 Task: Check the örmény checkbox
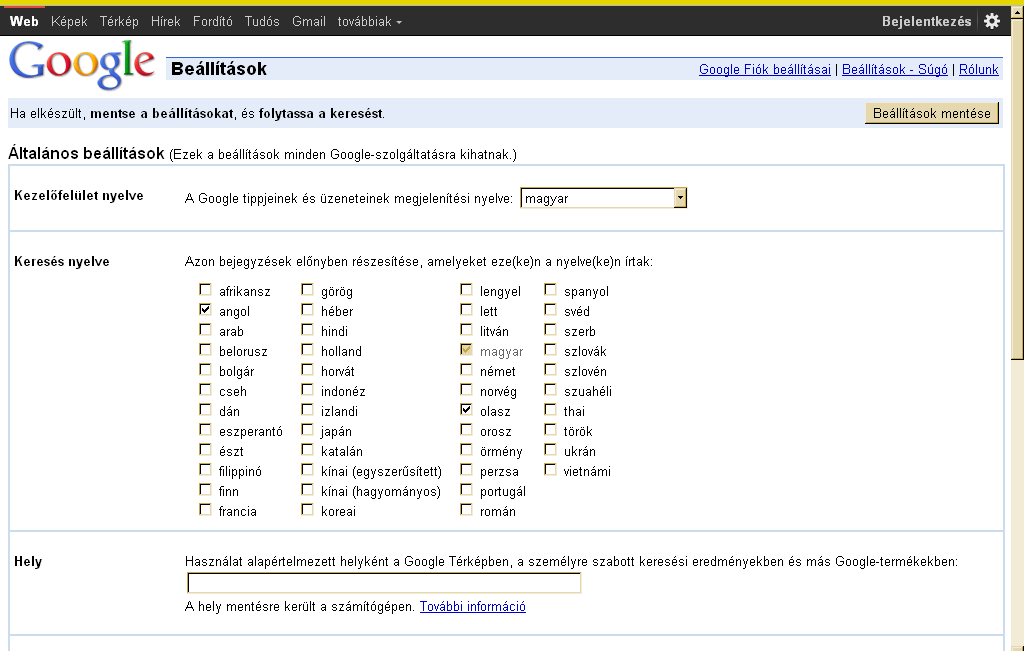[x=466, y=449]
